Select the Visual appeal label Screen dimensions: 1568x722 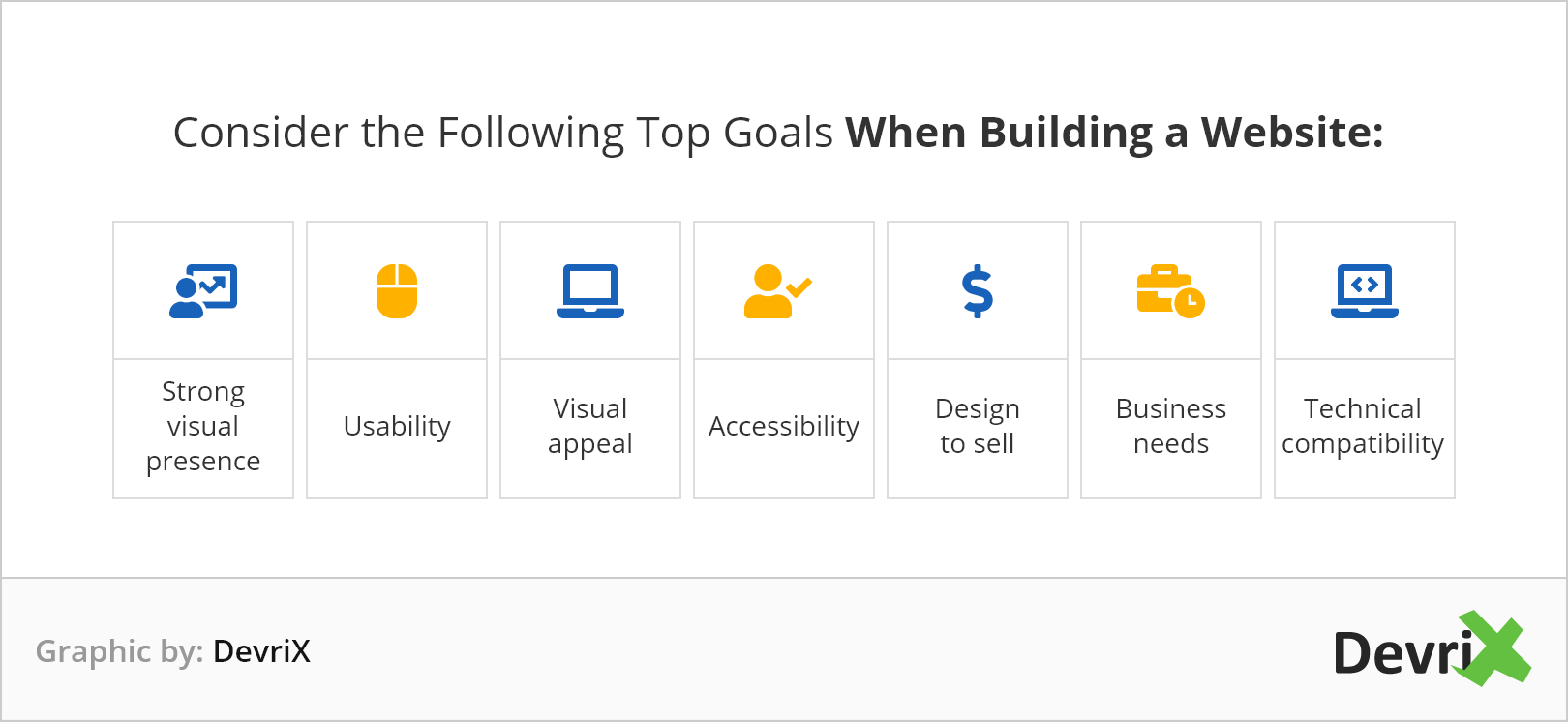pos(590,426)
